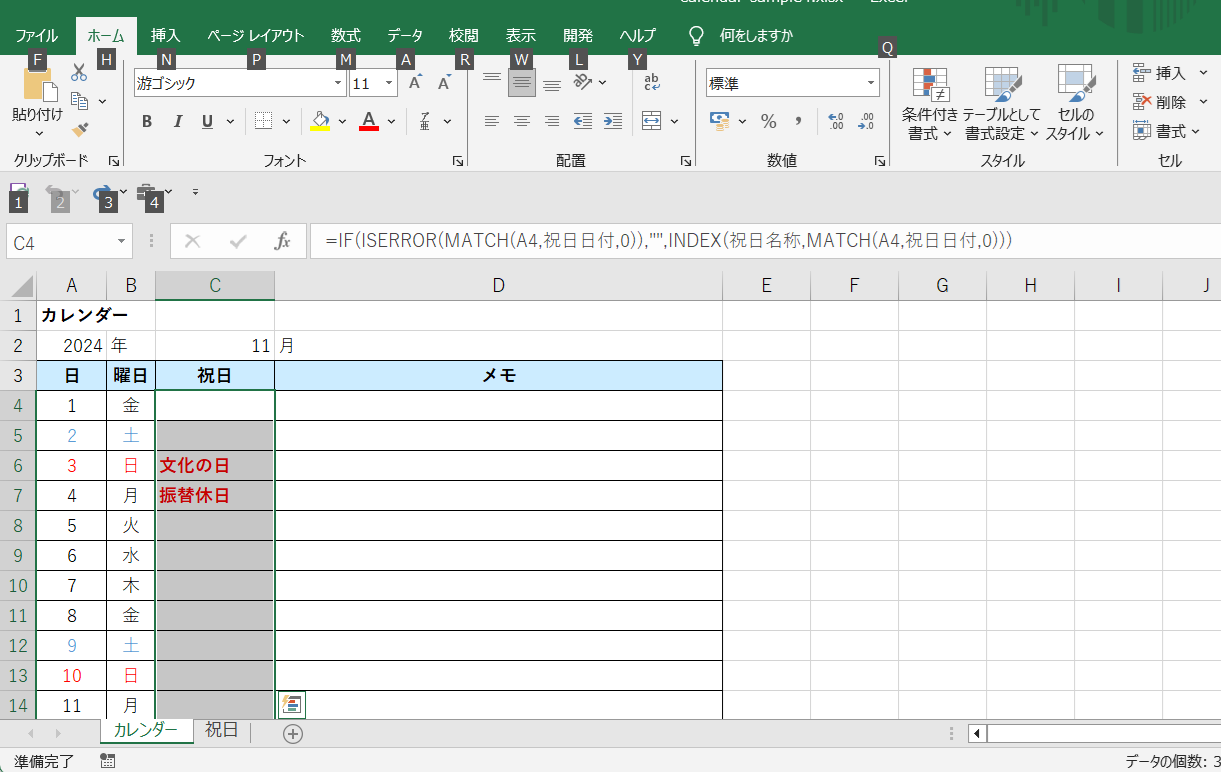Image resolution: width=1221 pixels, height=772 pixels.
Task: Switch to the 祝日 sheet tab
Action: click(221, 731)
